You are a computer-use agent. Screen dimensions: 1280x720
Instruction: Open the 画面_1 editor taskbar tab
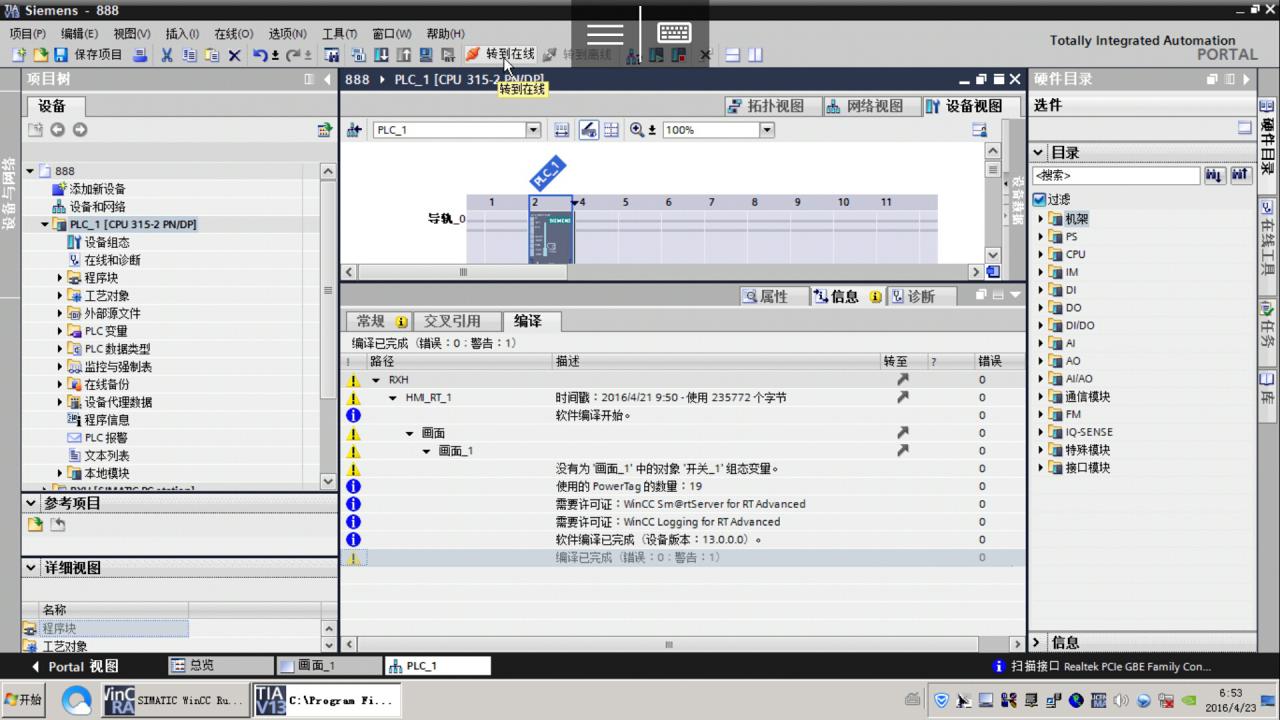pyautogui.click(x=329, y=666)
